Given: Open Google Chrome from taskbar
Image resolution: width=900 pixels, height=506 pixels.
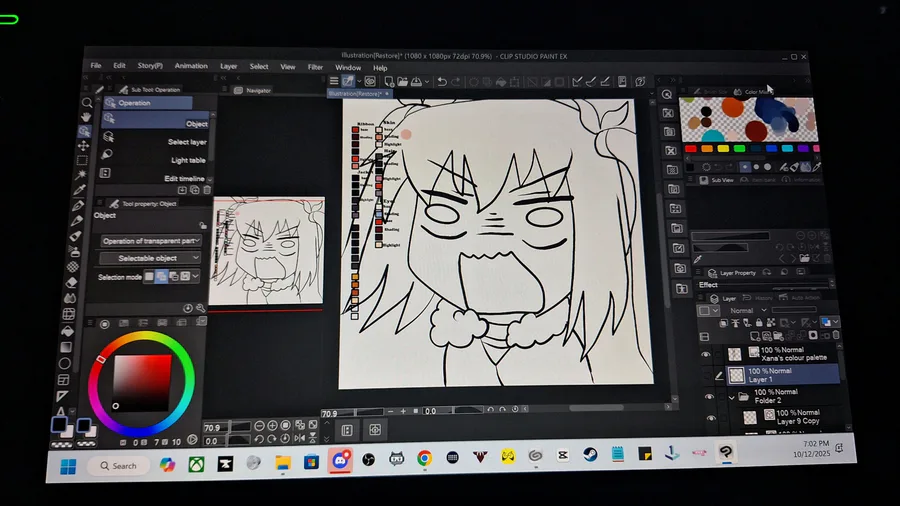Looking at the screenshot, I should [424, 458].
